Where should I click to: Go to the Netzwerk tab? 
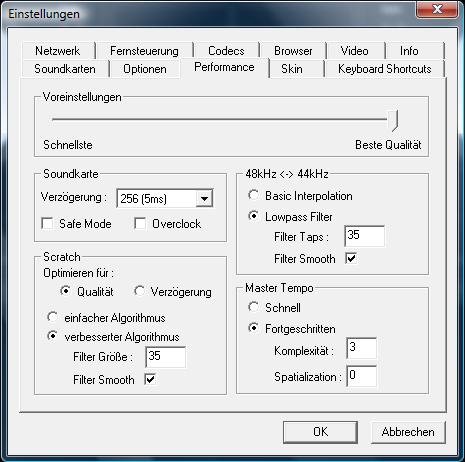[x=58, y=51]
